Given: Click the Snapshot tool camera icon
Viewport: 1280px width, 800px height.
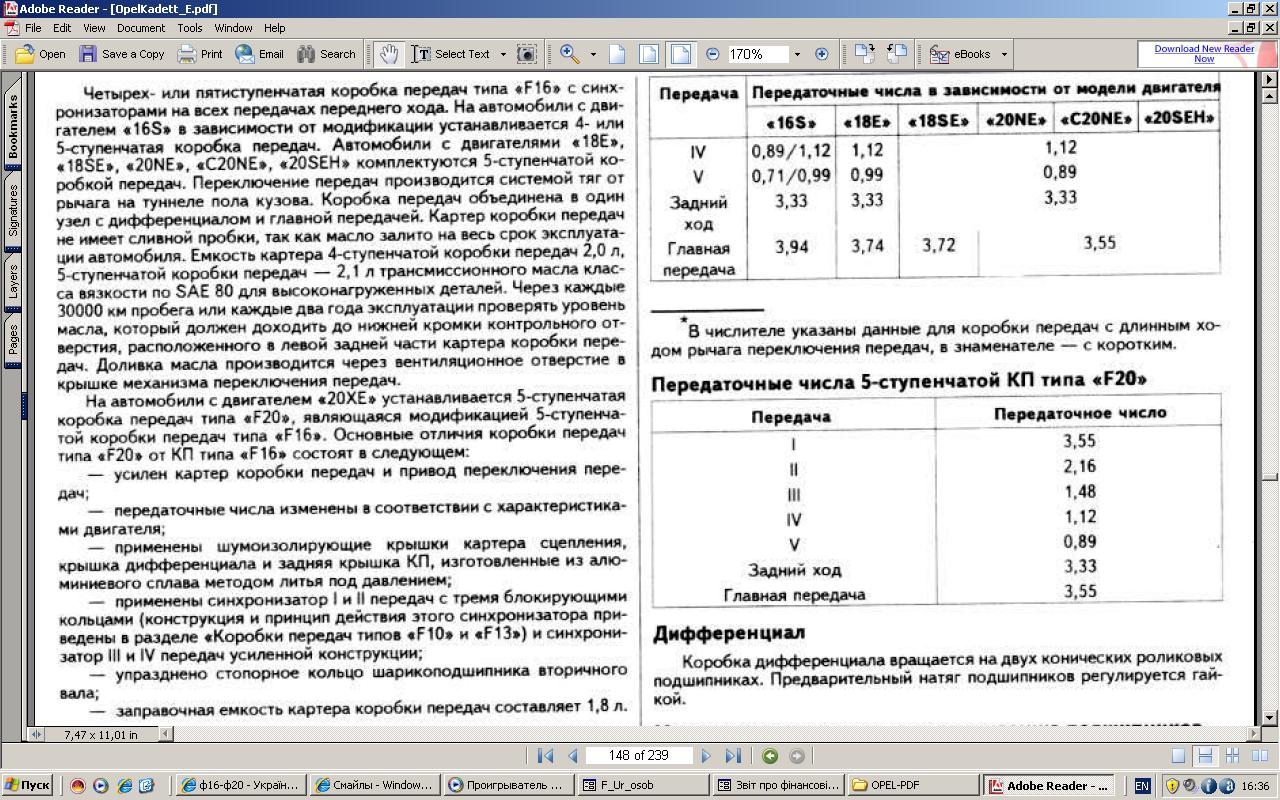Looking at the screenshot, I should [x=527, y=54].
